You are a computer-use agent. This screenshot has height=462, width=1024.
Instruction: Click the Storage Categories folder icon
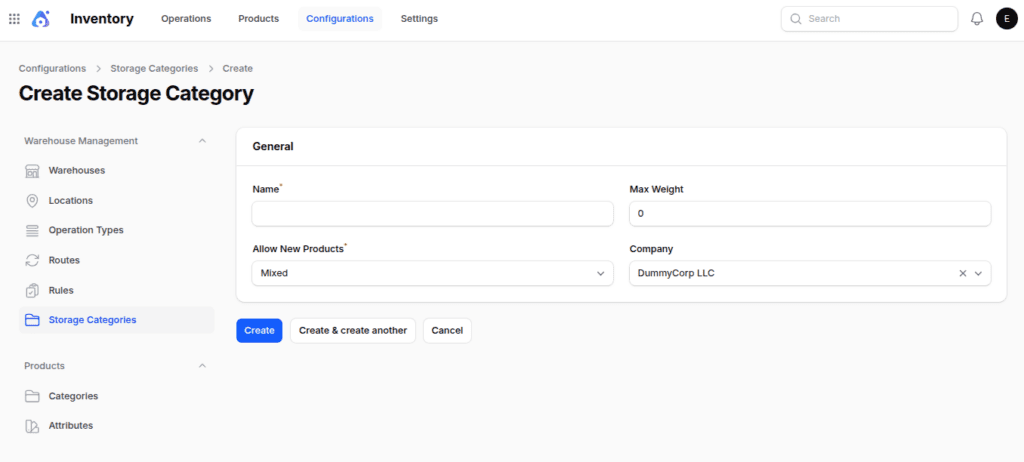(32, 320)
